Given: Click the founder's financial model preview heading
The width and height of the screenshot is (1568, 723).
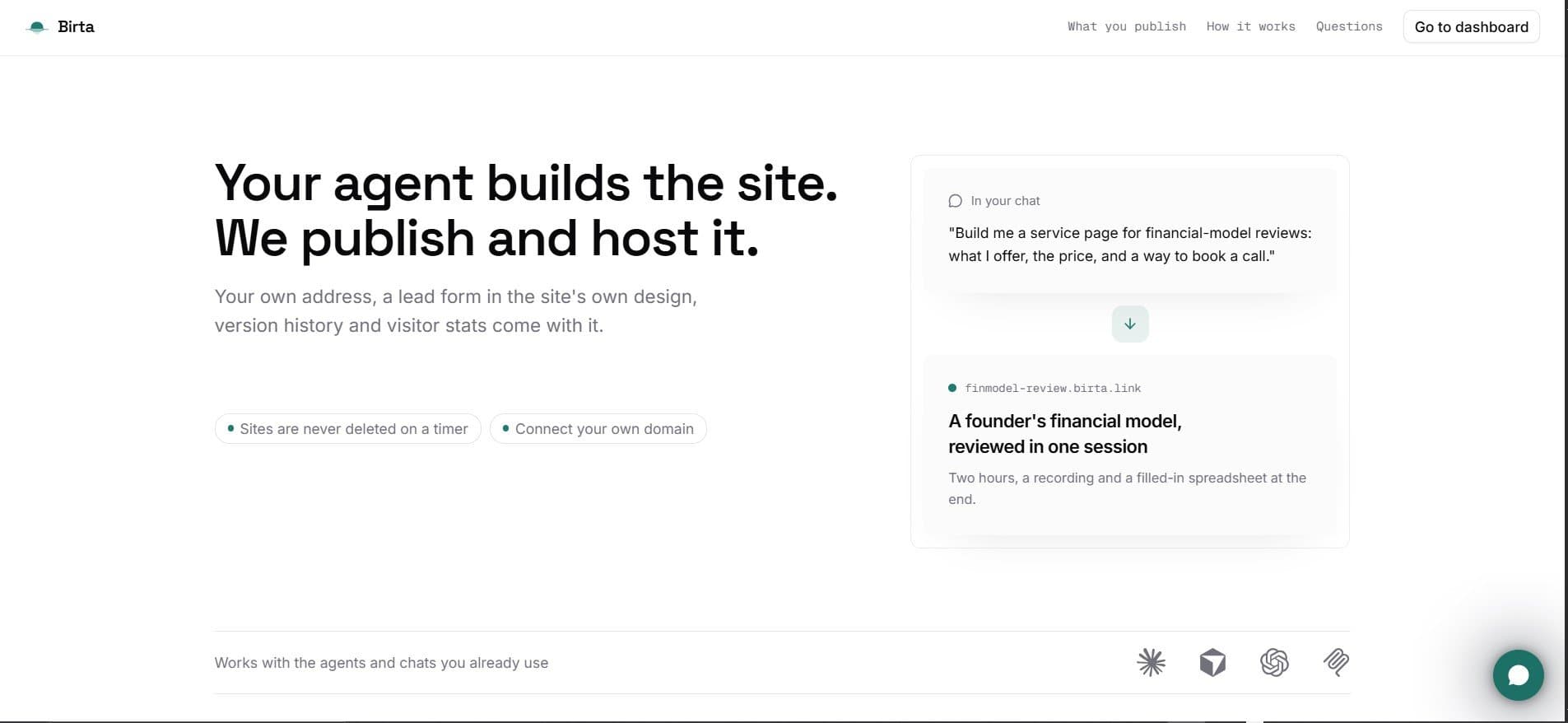Looking at the screenshot, I should [1064, 434].
